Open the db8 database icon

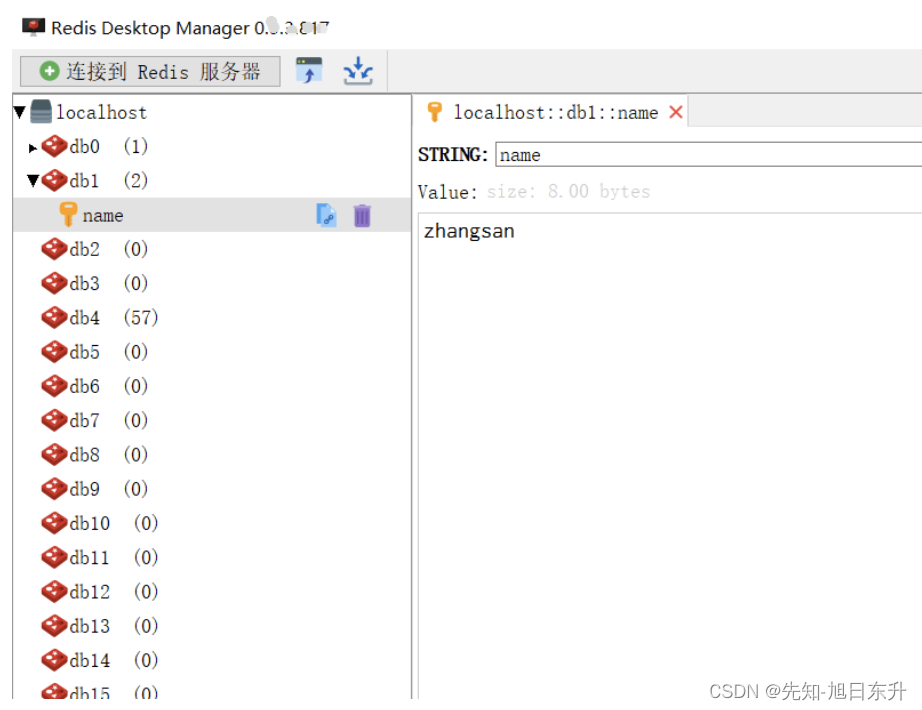point(54,454)
